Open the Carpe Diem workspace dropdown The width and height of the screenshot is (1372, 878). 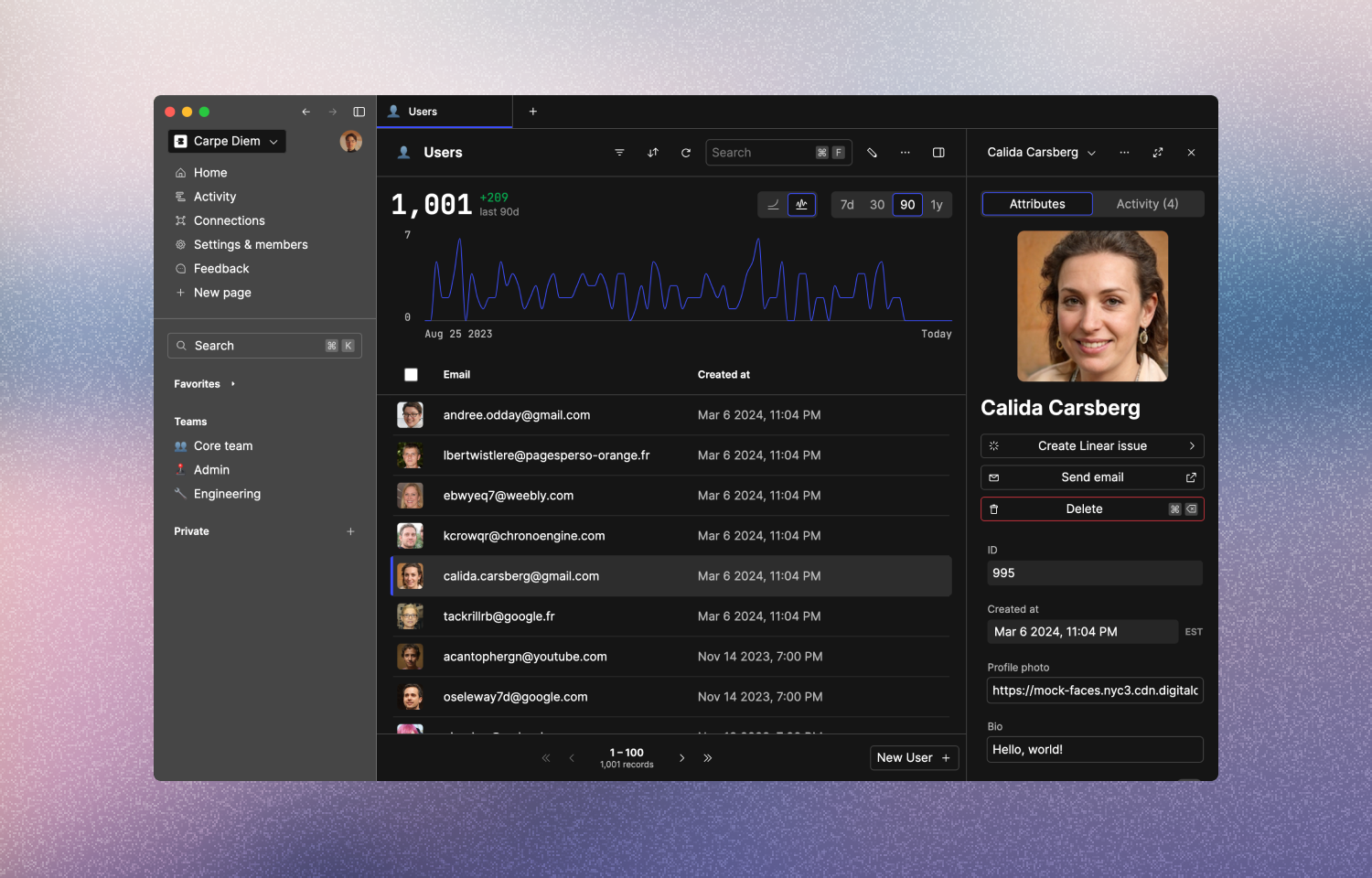(x=227, y=141)
